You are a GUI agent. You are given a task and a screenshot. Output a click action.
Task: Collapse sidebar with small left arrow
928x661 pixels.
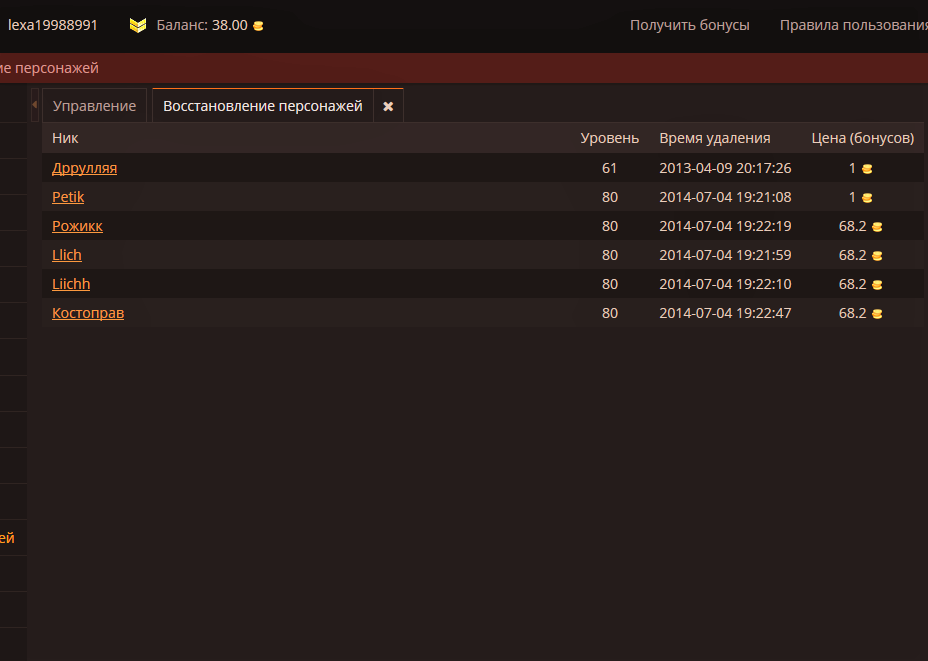[34, 105]
